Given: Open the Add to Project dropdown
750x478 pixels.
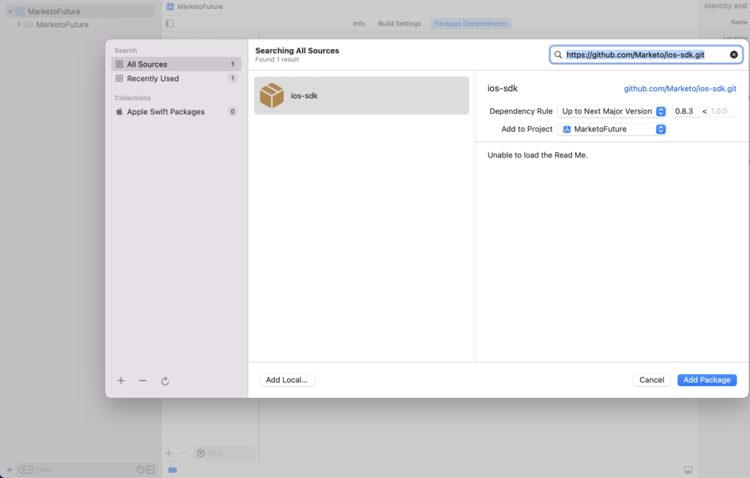Looking at the screenshot, I should (612, 129).
